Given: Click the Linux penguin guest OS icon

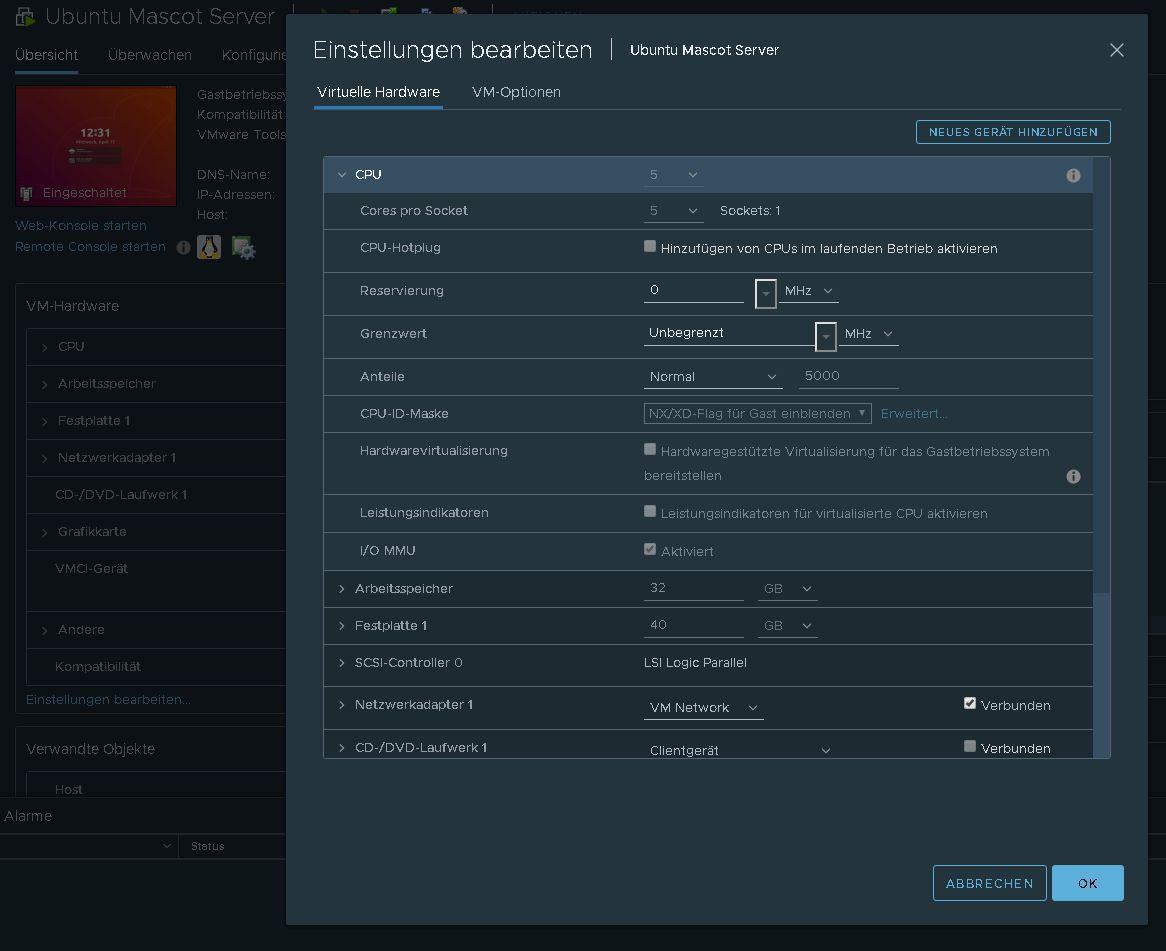Looking at the screenshot, I should 209,247.
